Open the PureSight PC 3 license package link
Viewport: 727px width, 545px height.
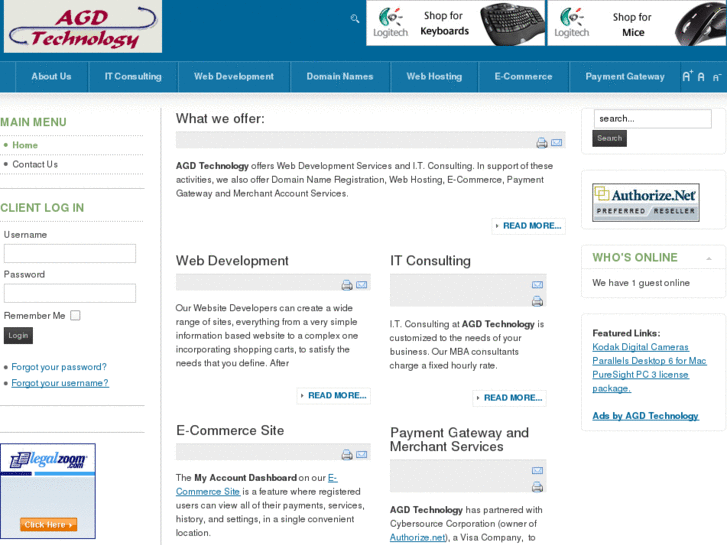tap(640, 381)
